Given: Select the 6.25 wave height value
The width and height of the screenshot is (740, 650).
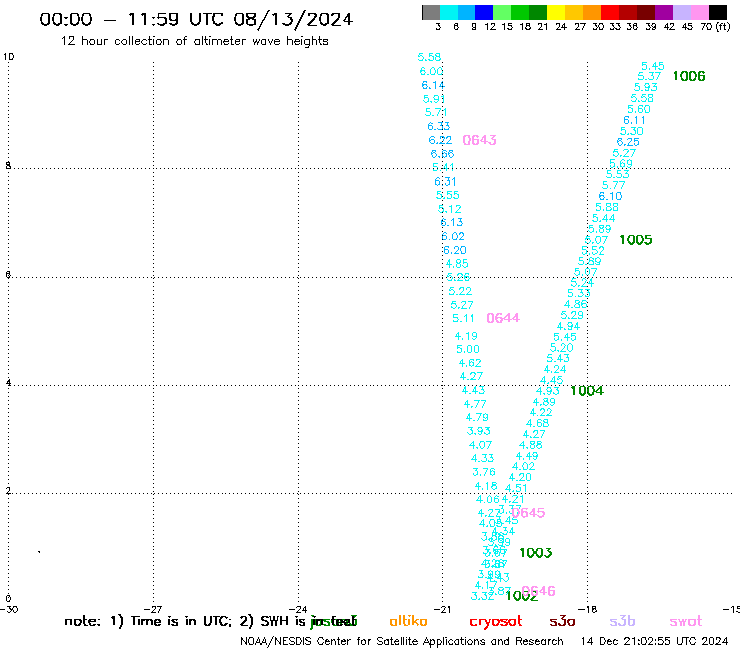Looking at the screenshot, I should pyautogui.click(x=628, y=142).
